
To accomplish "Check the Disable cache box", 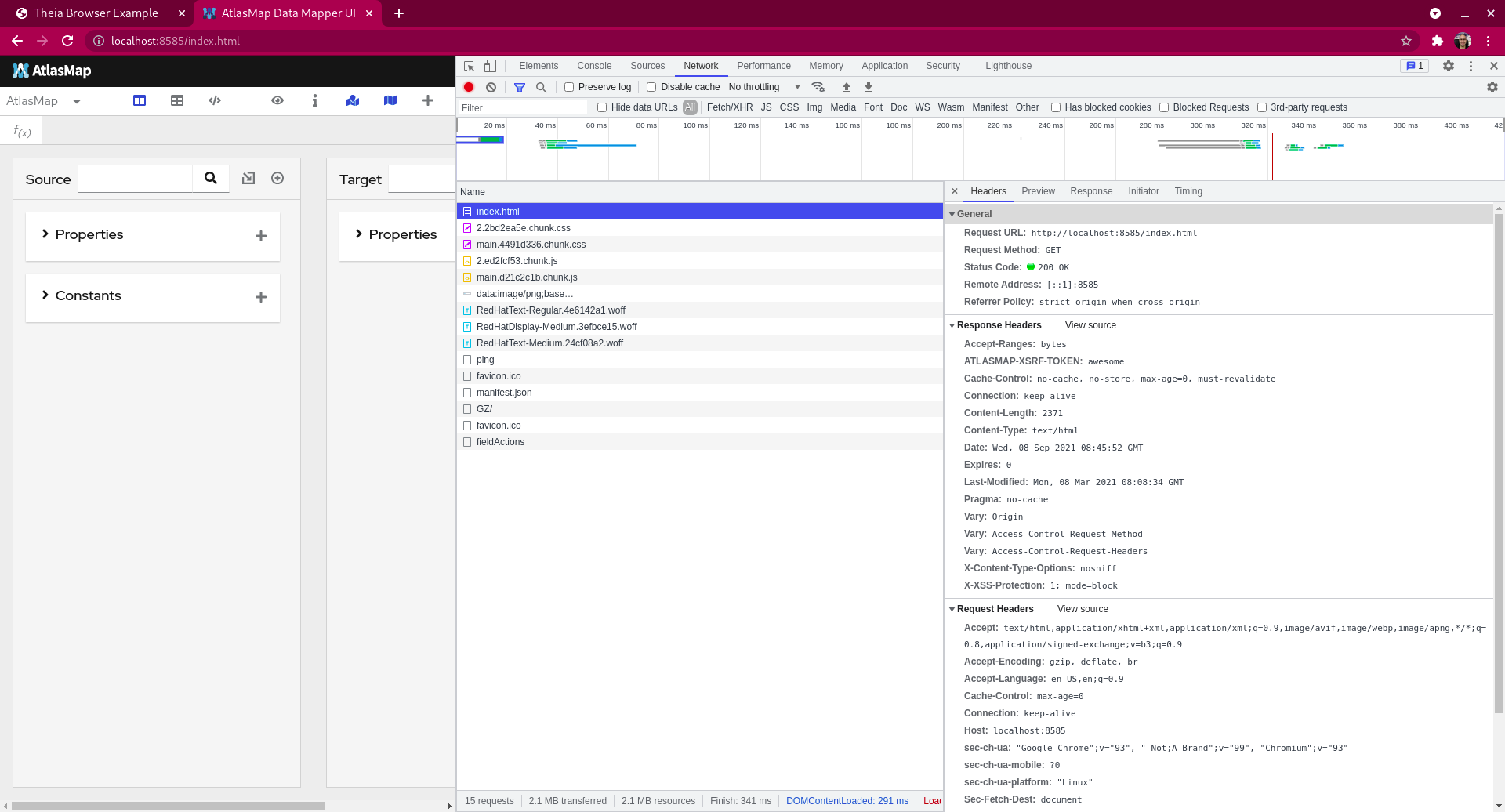I will pyautogui.click(x=651, y=87).
